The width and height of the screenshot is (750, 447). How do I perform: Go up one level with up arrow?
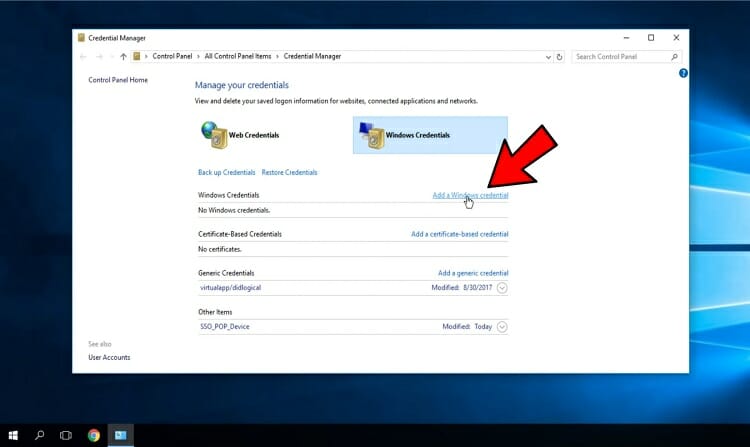coord(123,57)
